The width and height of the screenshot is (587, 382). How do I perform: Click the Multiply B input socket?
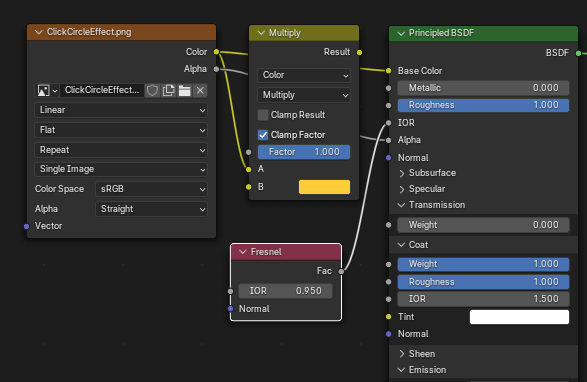tap(249, 187)
